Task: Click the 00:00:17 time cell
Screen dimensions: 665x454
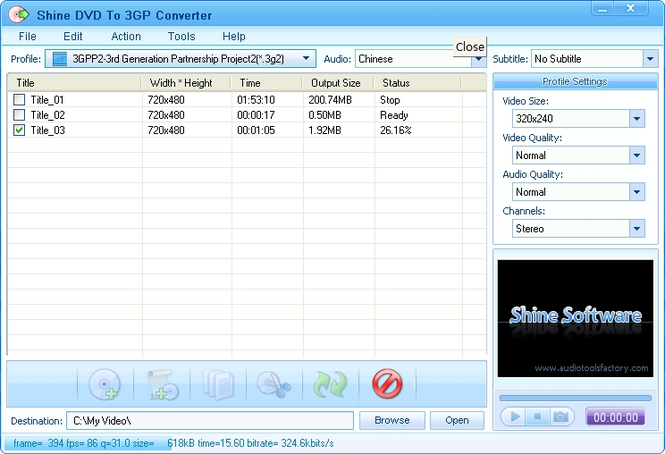Action: click(256, 115)
